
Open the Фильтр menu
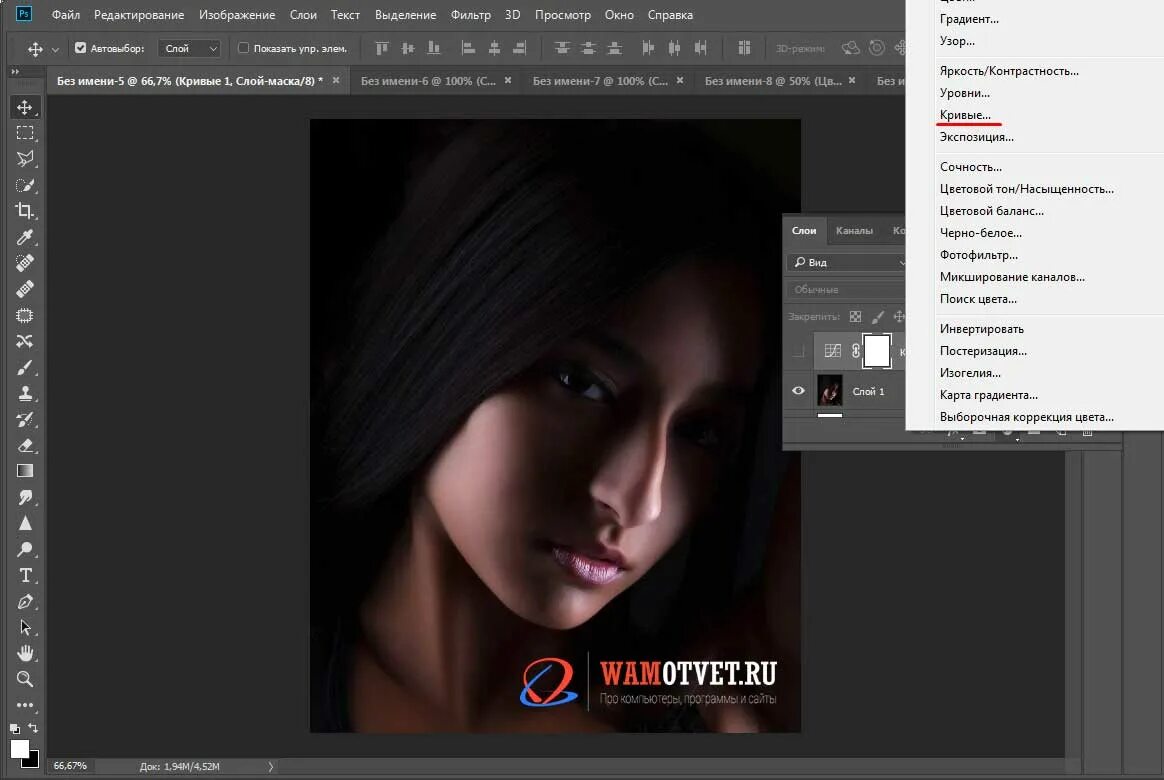point(470,15)
